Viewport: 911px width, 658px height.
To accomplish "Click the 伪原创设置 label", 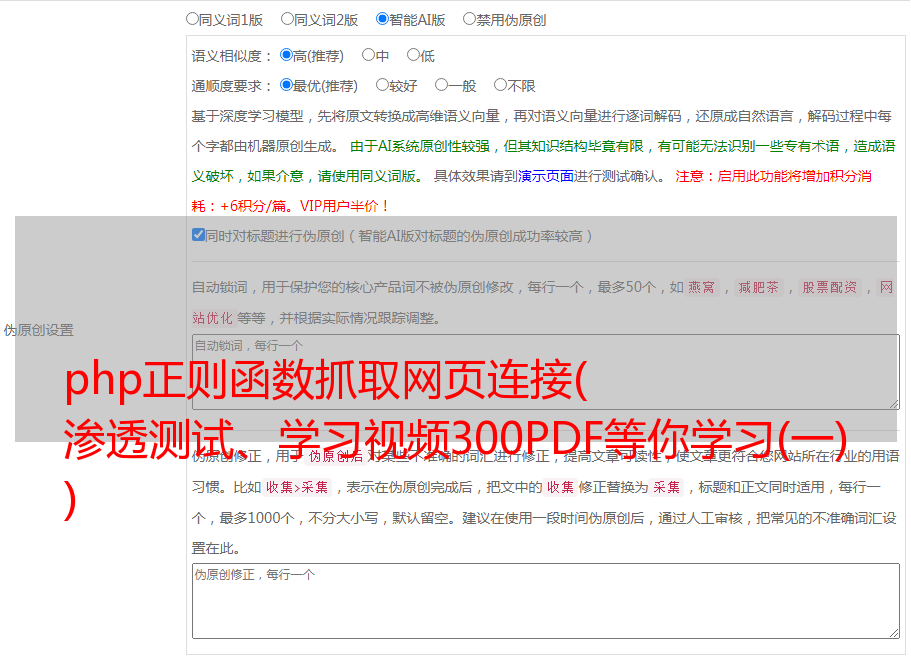I will coord(39,330).
